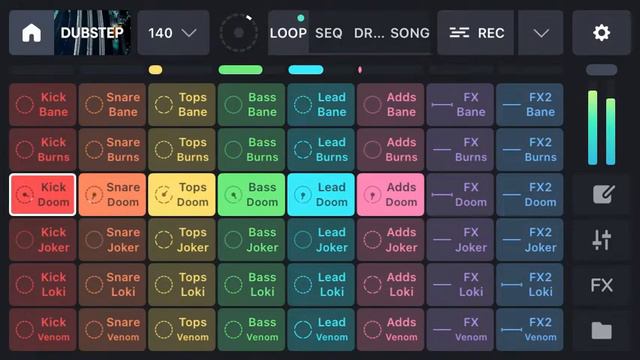Activate the Lead Loki pad

click(x=321, y=284)
